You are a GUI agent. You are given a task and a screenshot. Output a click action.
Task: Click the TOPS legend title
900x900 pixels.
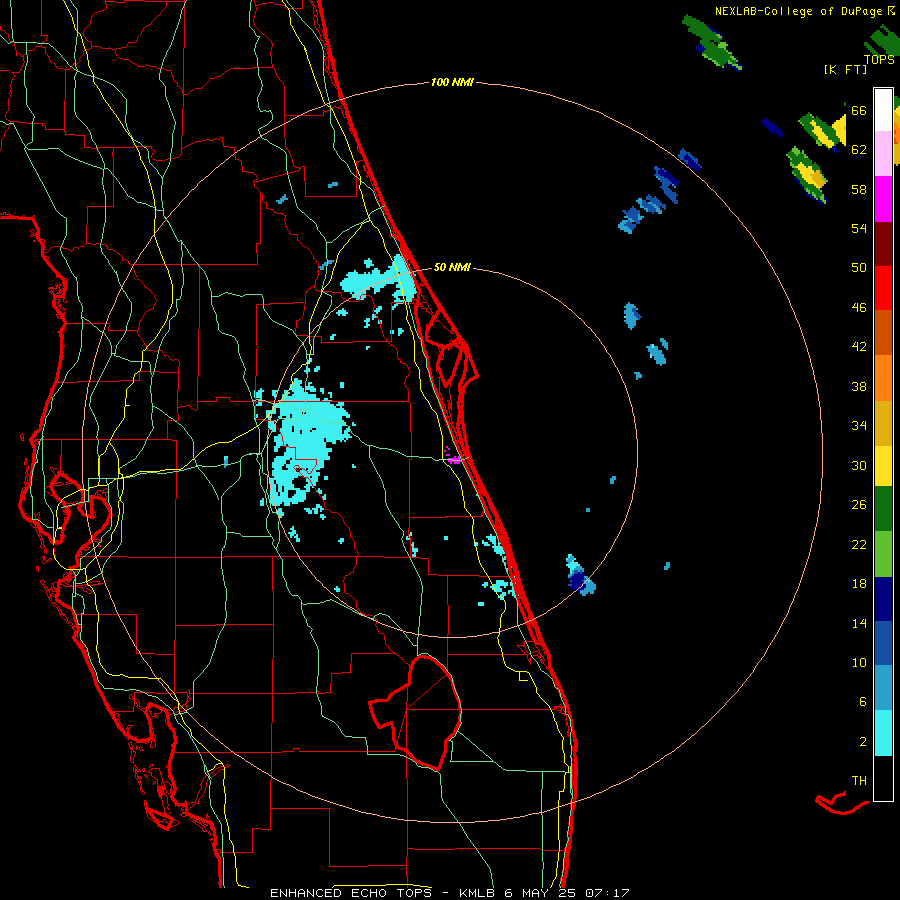click(x=879, y=60)
